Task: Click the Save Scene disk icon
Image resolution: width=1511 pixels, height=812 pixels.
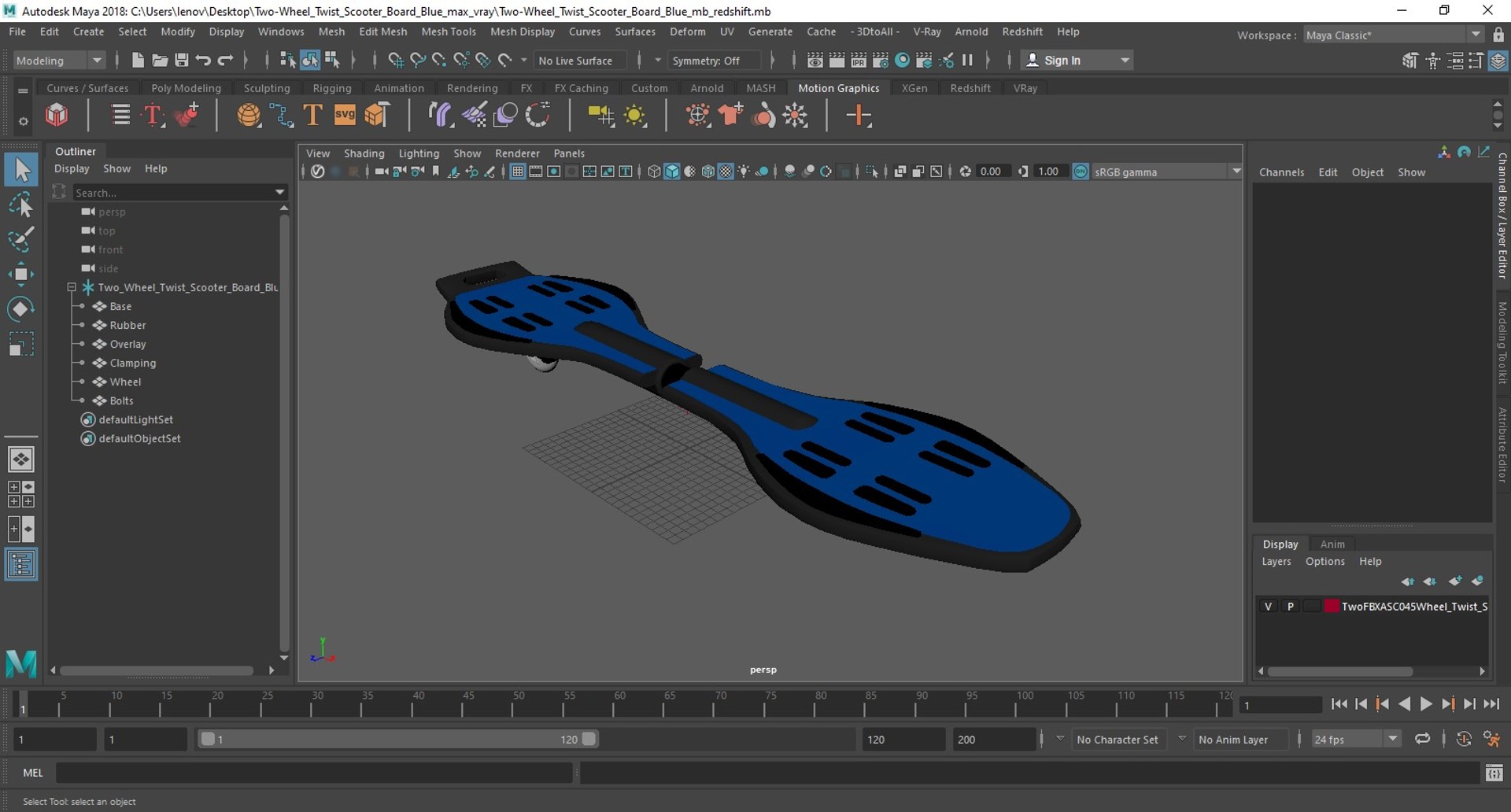Action: pyautogui.click(x=181, y=60)
